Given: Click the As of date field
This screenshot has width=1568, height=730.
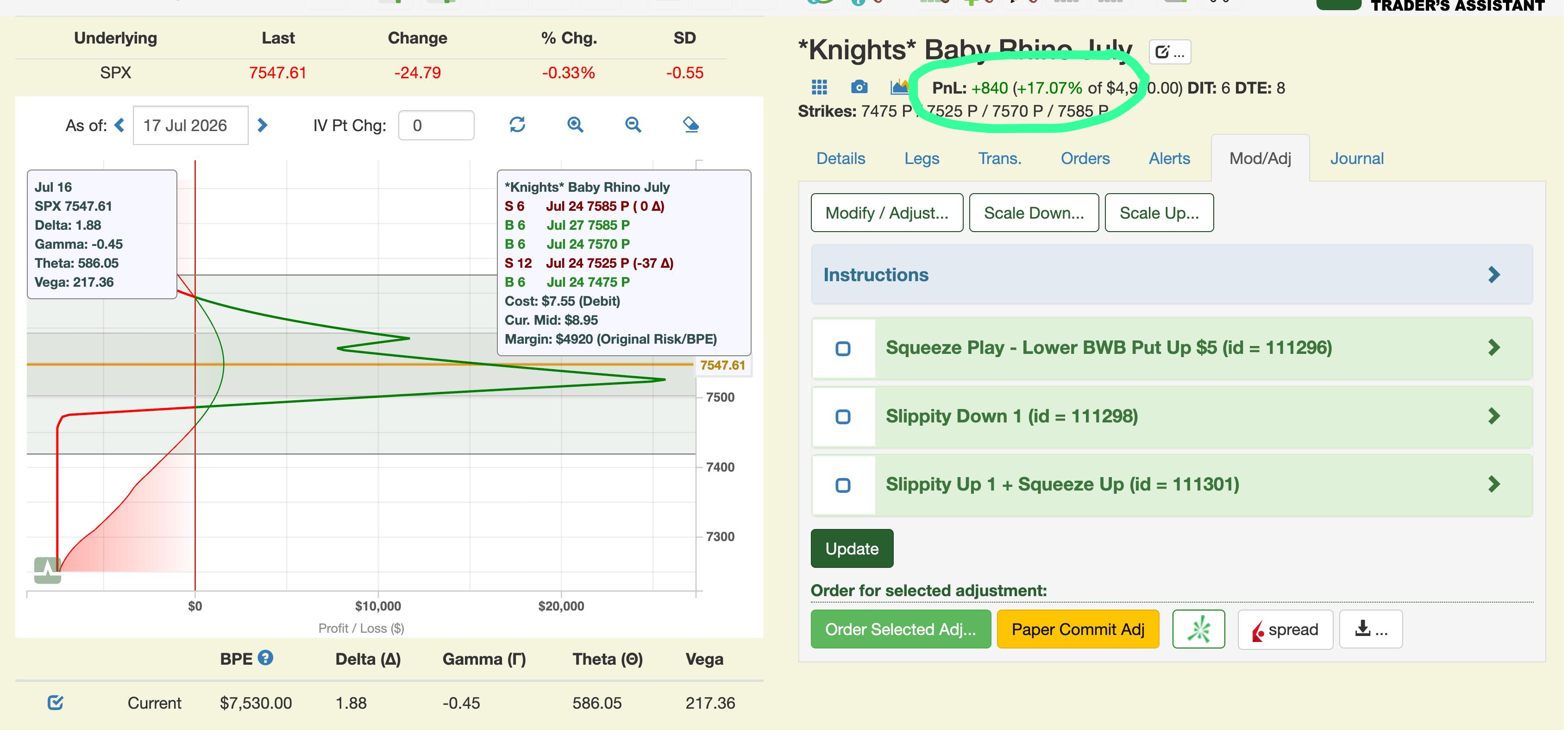Looking at the screenshot, I should [x=190, y=126].
